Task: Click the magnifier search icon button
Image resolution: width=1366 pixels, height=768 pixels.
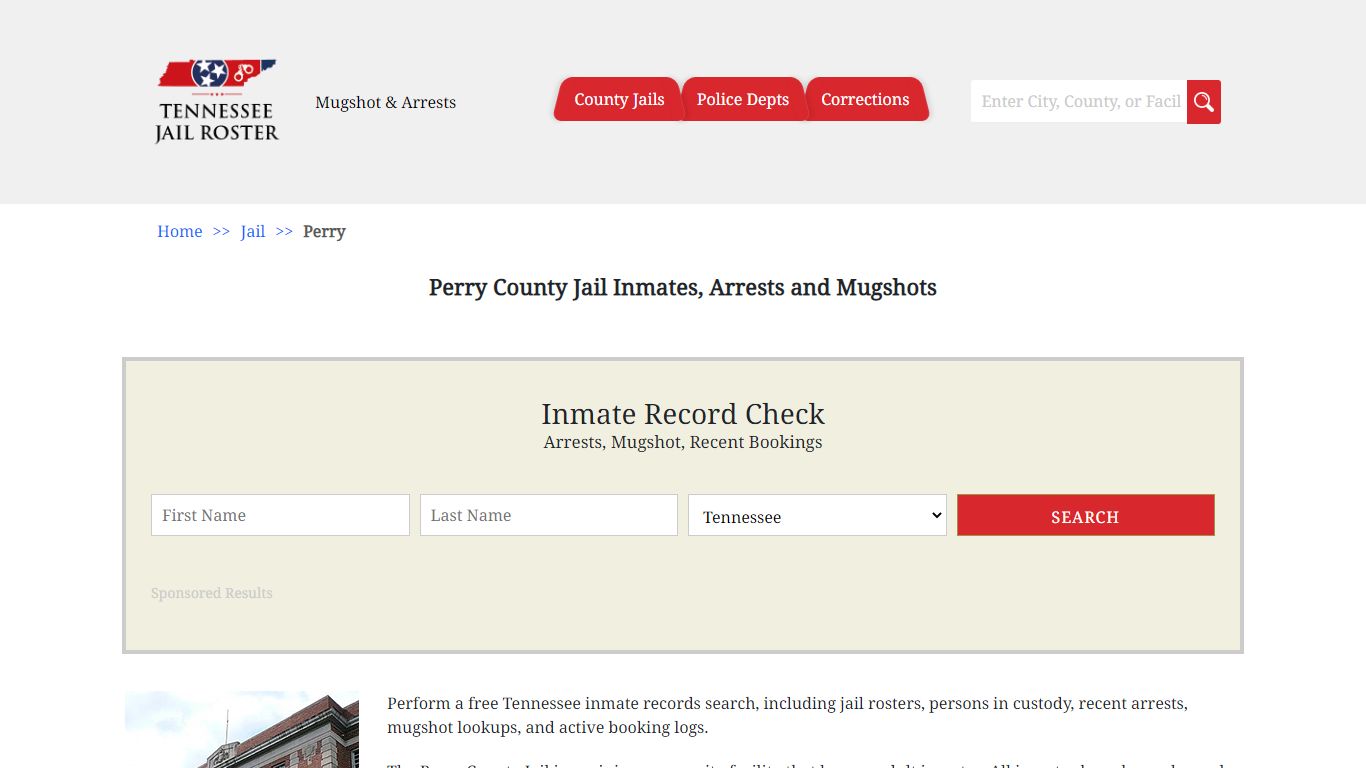Action: (x=1204, y=102)
